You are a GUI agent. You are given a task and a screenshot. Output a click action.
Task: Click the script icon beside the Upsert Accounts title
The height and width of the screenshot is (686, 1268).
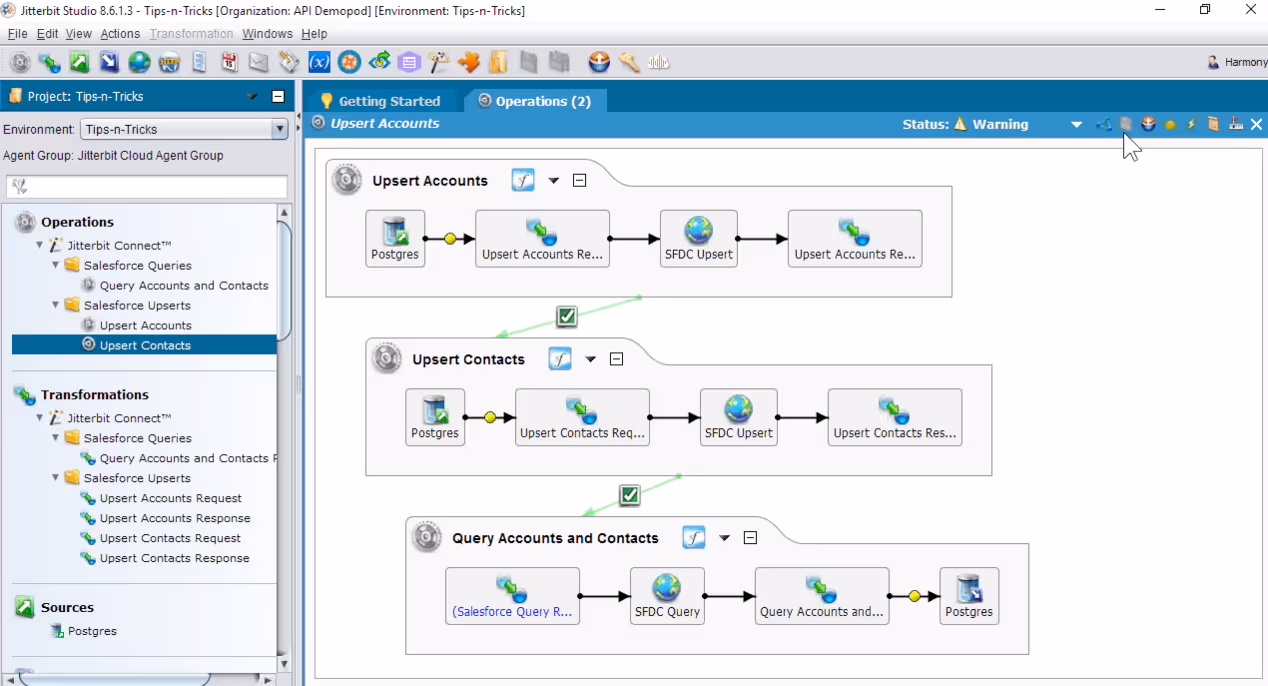524,180
